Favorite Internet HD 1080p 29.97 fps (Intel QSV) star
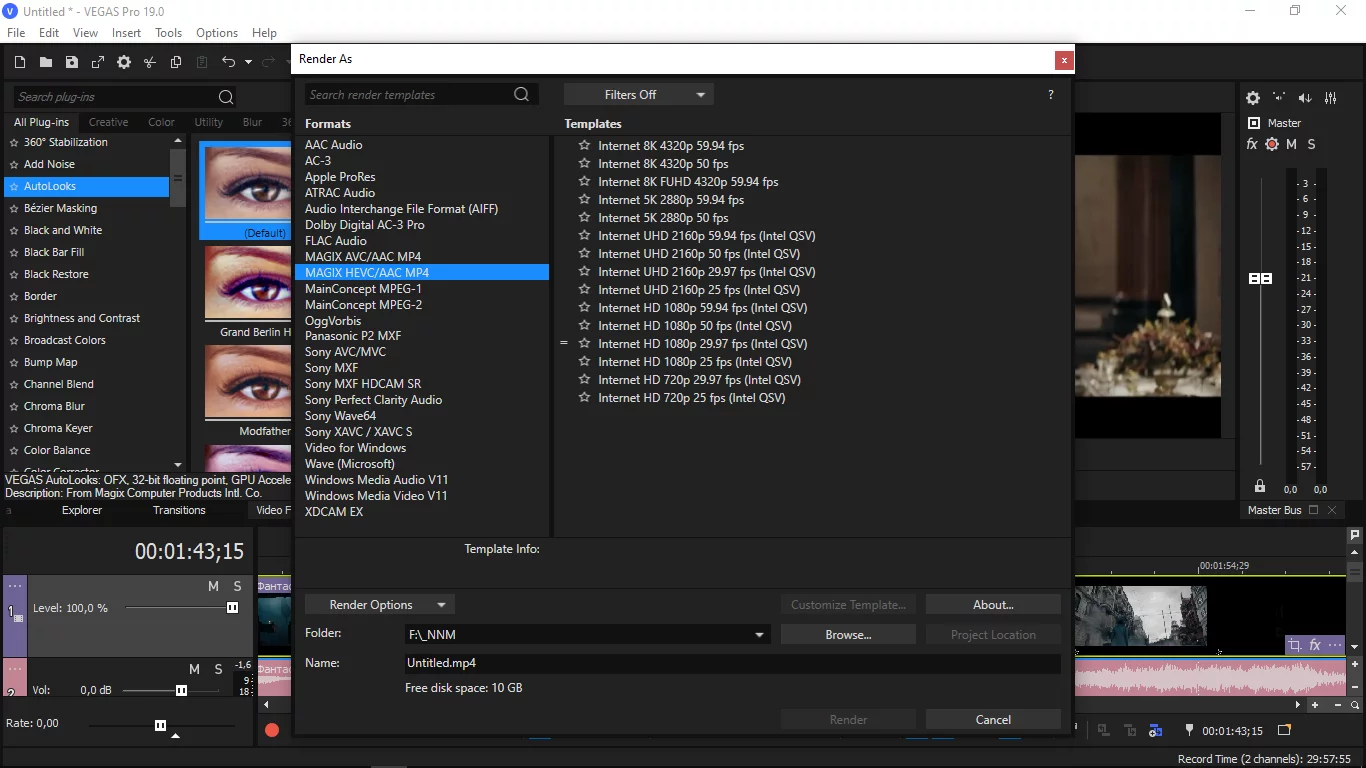This screenshot has height=768, width=1366. pos(584,343)
